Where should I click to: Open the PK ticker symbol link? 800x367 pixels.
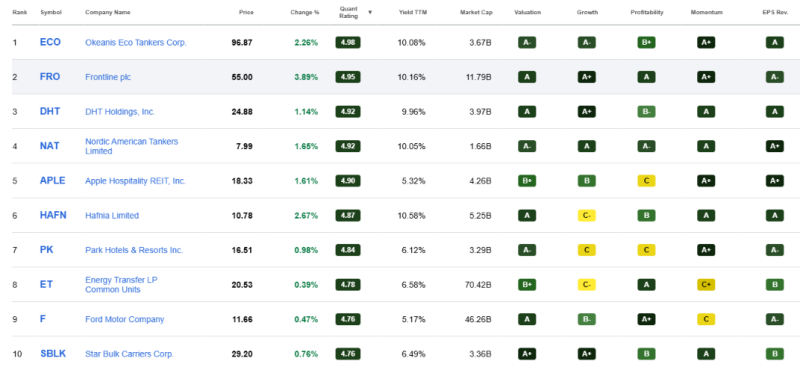46,250
